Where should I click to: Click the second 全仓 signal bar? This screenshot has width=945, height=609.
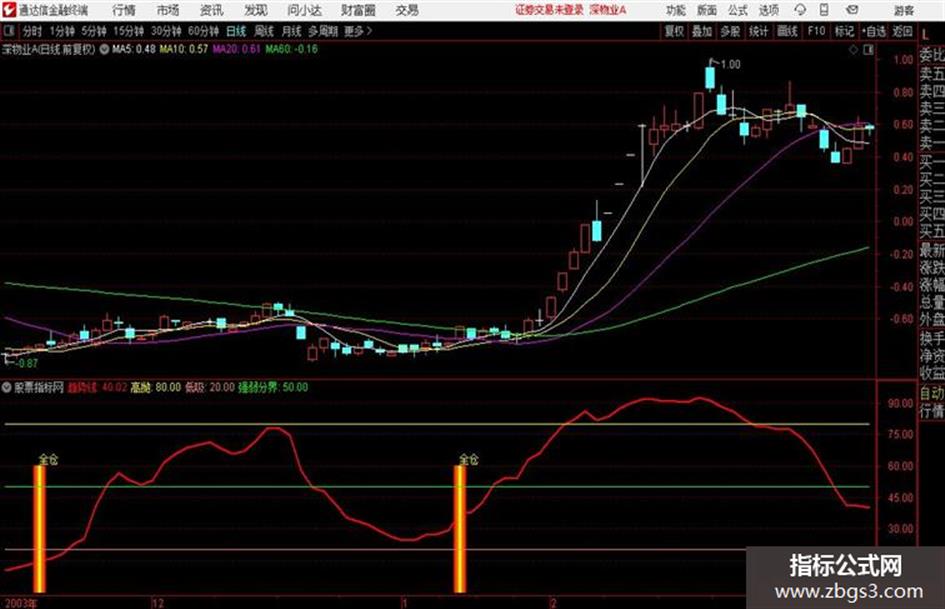click(x=460, y=529)
